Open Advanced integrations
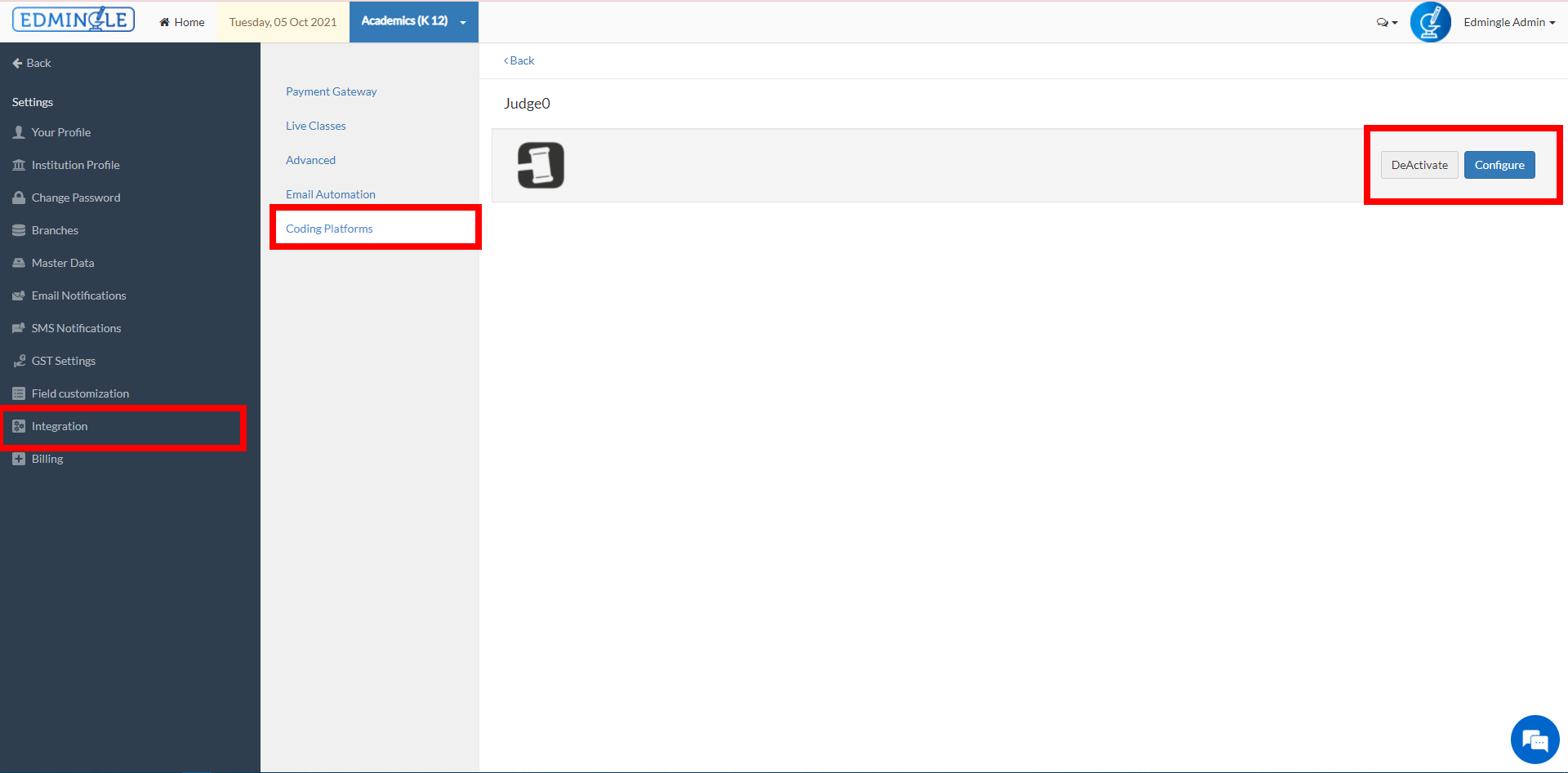The height and width of the screenshot is (773, 1568). tap(310, 160)
